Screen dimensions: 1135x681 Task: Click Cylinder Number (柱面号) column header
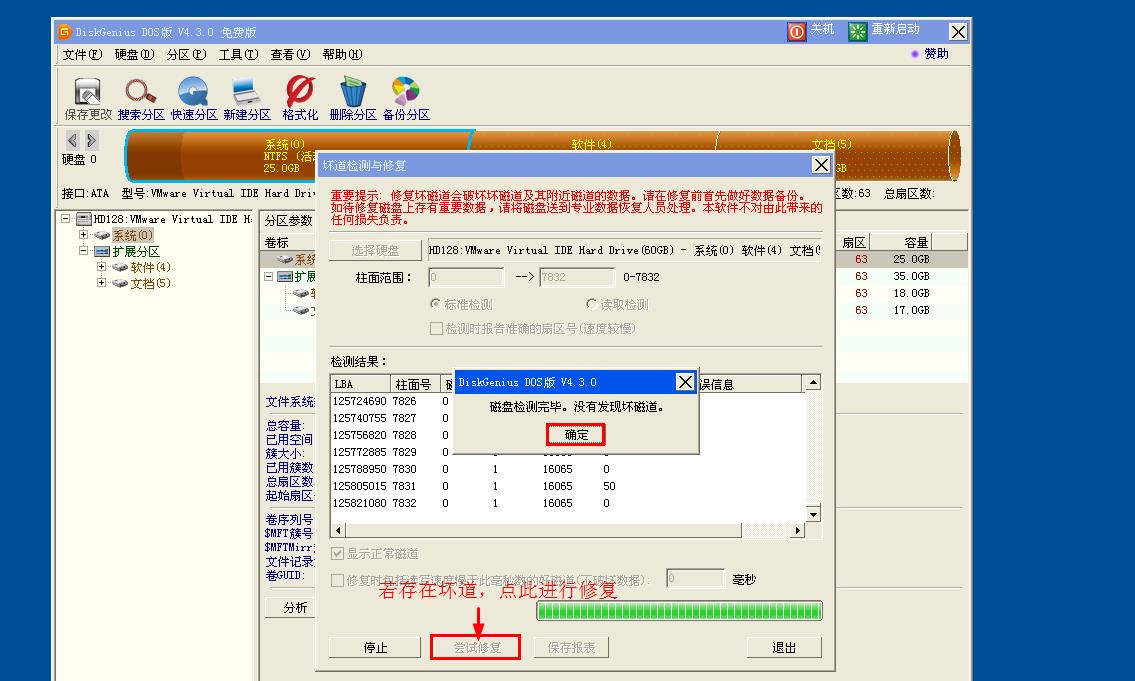click(x=414, y=384)
